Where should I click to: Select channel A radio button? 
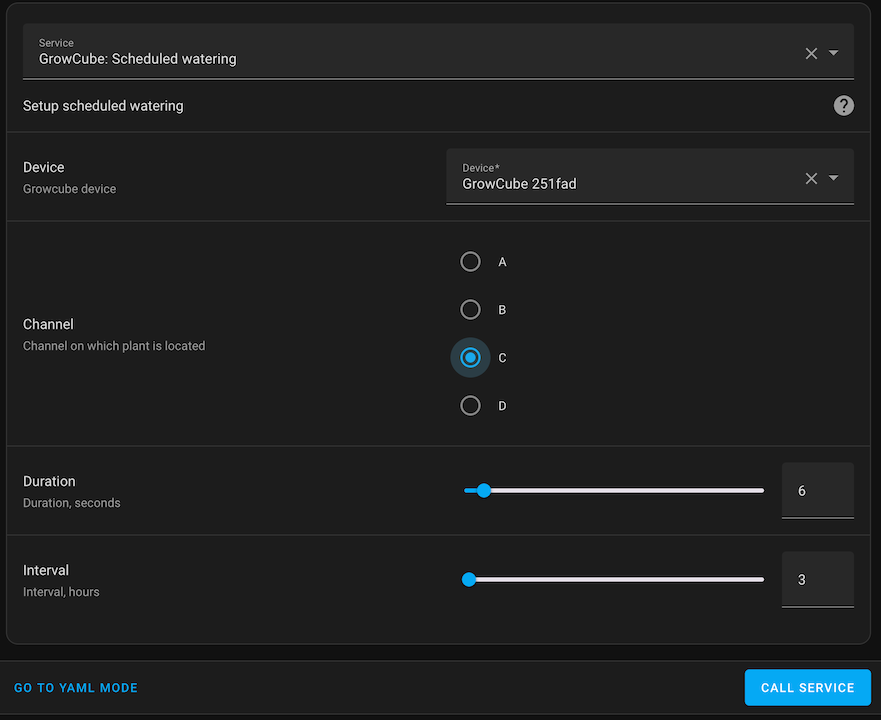click(470, 261)
